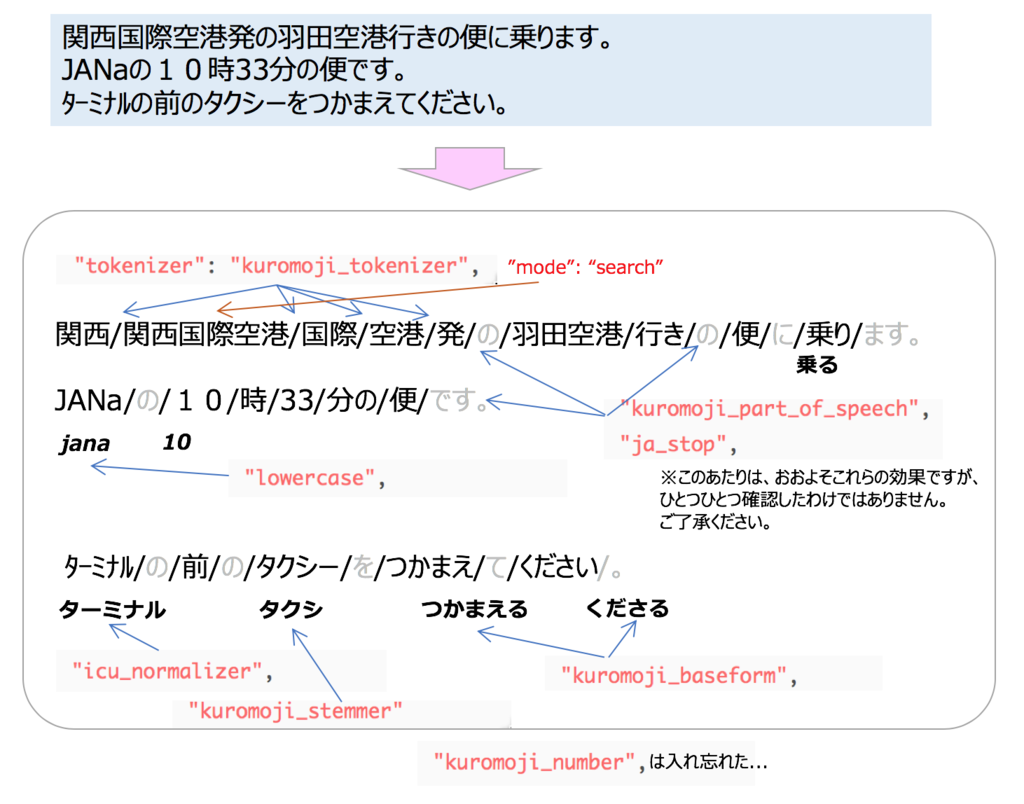
Task: Click the "kuromoji_part_of_speech" filter text
Action: click(x=769, y=410)
